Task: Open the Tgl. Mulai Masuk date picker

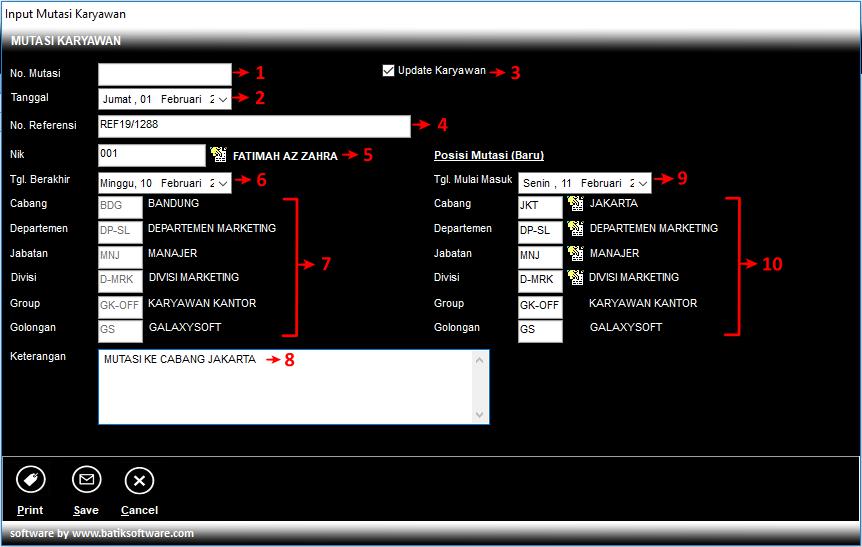Action: point(643,183)
